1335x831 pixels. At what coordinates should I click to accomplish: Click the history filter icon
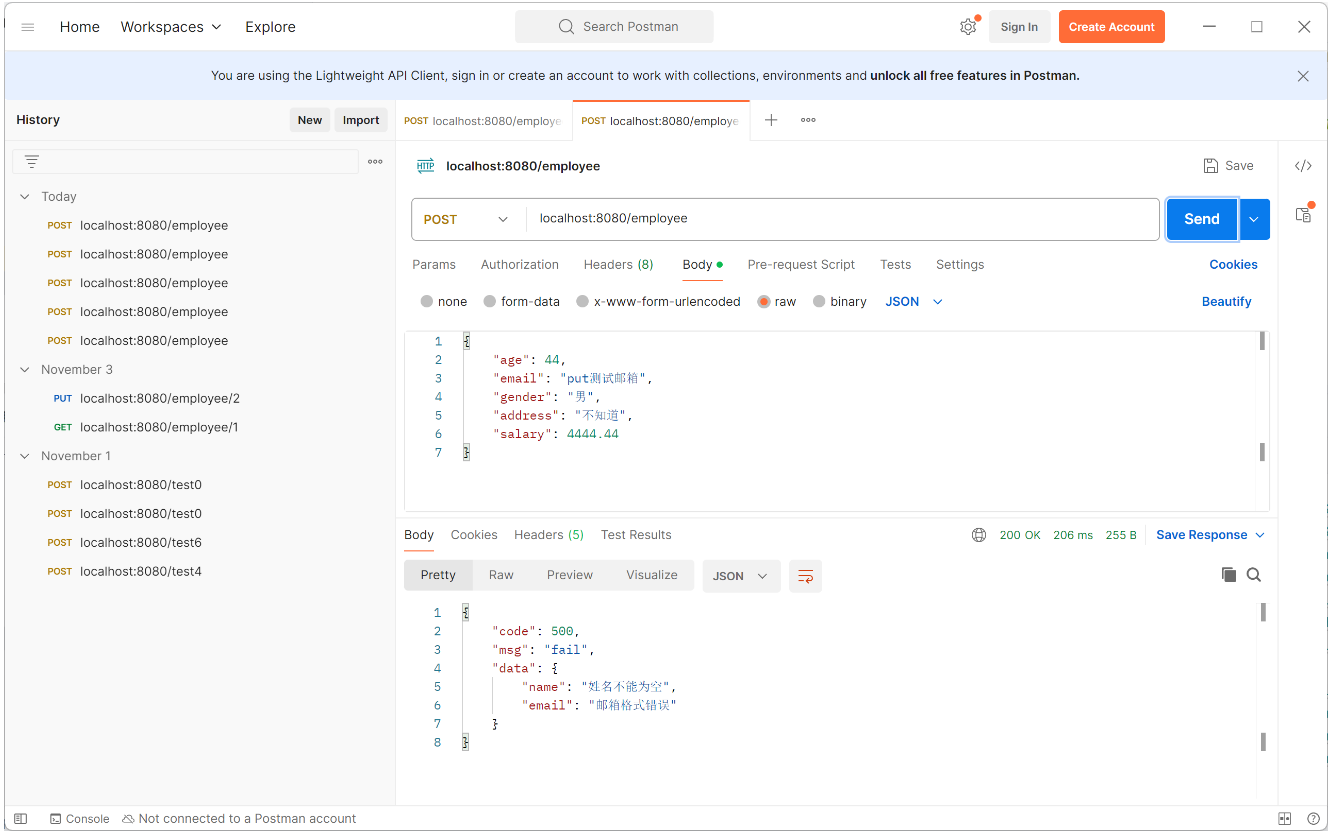point(32,161)
